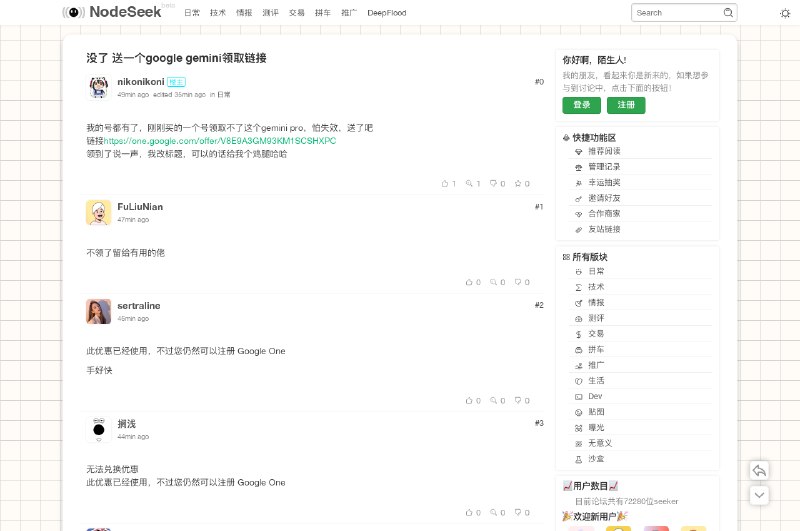Screen dimensions: 800x531
Task: Click the green 注册 button
Action: 626,105
